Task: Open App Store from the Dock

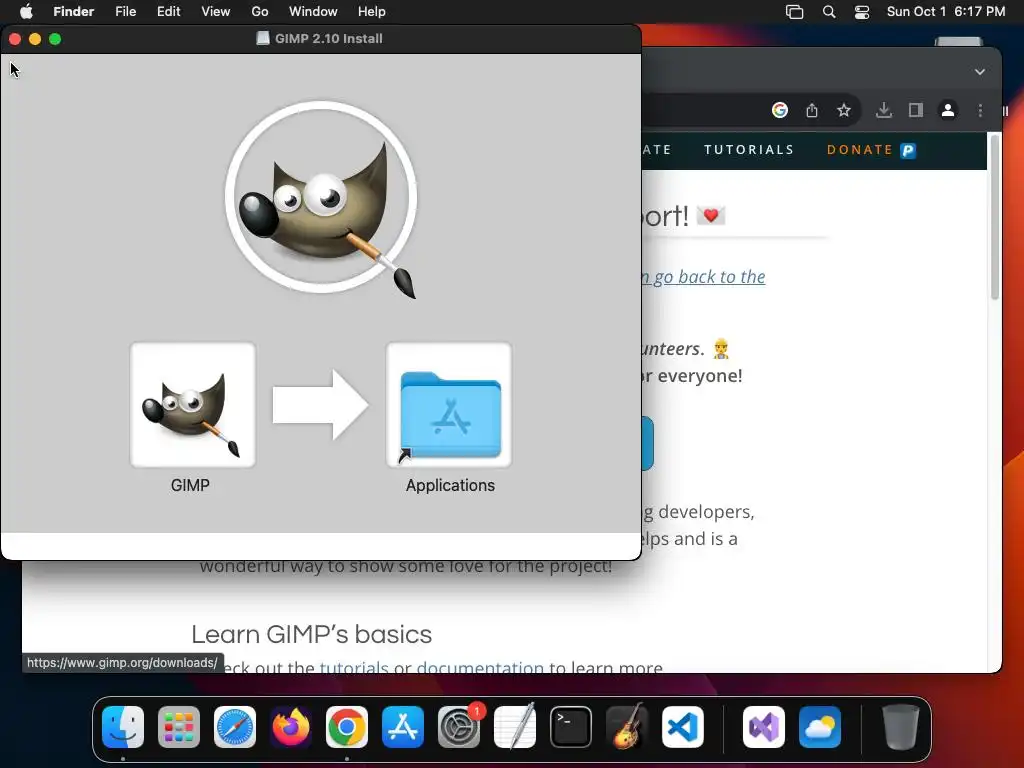Action: coord(403,727)
